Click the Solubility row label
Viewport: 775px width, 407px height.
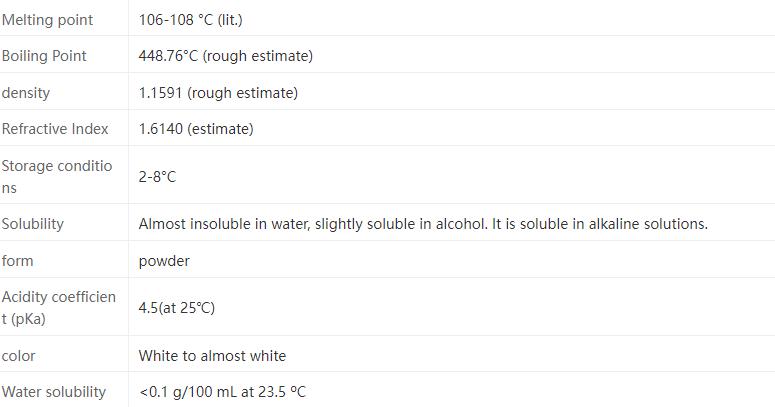click(x=33, y=224)
